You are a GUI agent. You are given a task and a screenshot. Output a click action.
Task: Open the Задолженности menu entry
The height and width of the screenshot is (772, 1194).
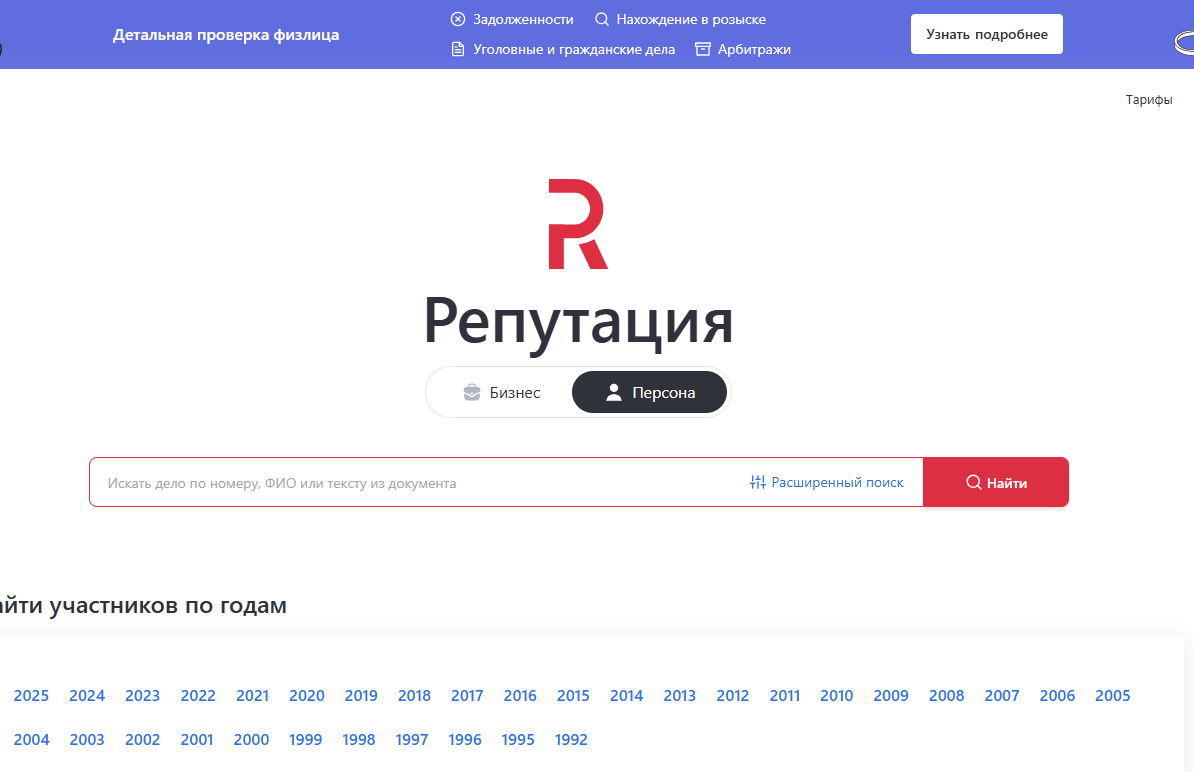pyautogui.click(x=522, y=18)
